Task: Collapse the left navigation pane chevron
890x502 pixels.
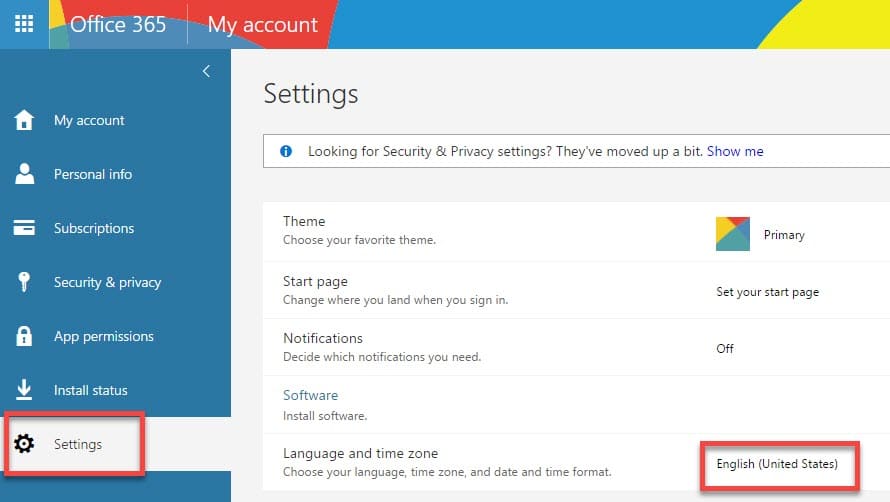Action: (206, 71)
